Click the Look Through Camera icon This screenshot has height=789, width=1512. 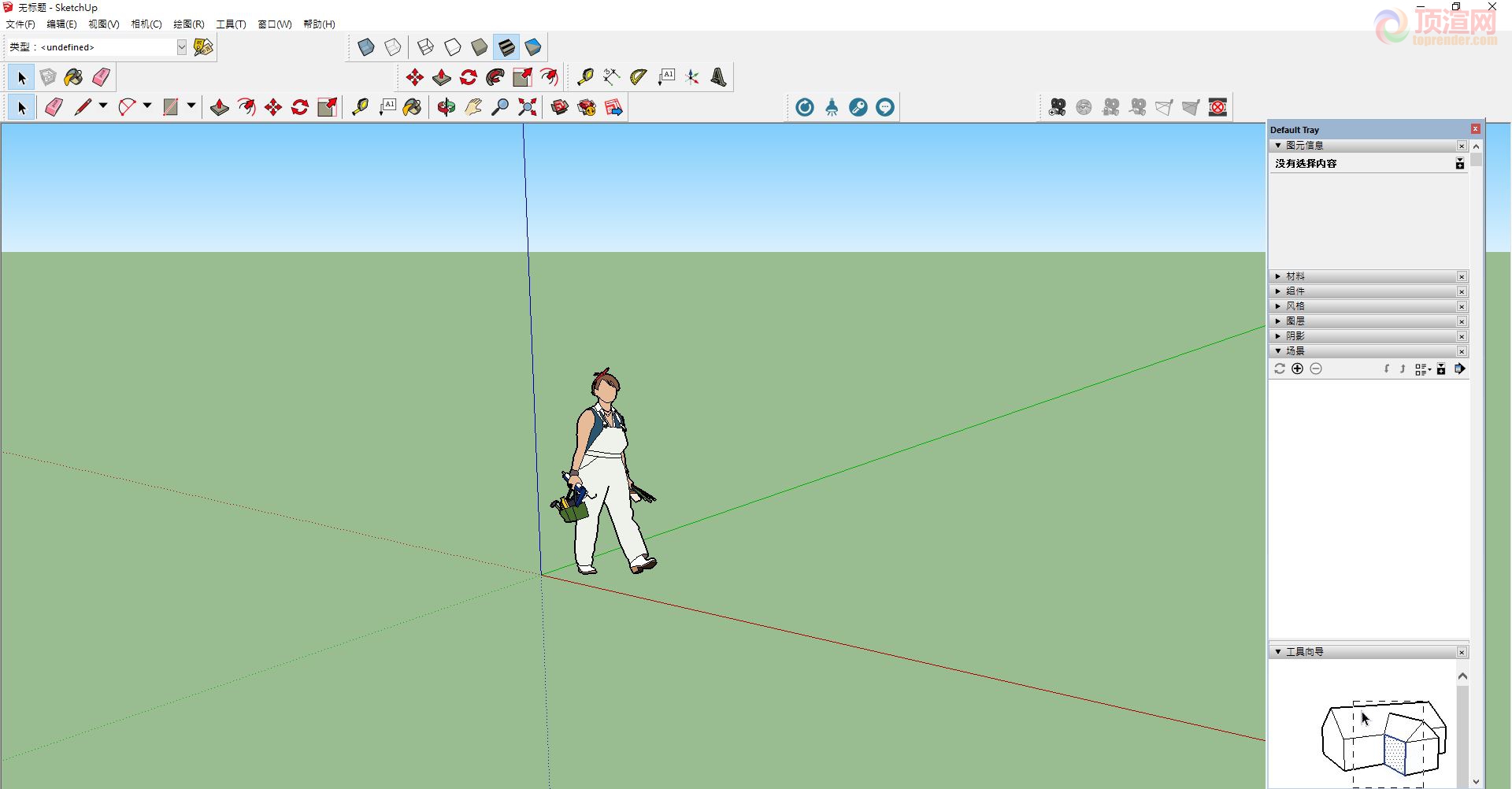click(1084, 107)
